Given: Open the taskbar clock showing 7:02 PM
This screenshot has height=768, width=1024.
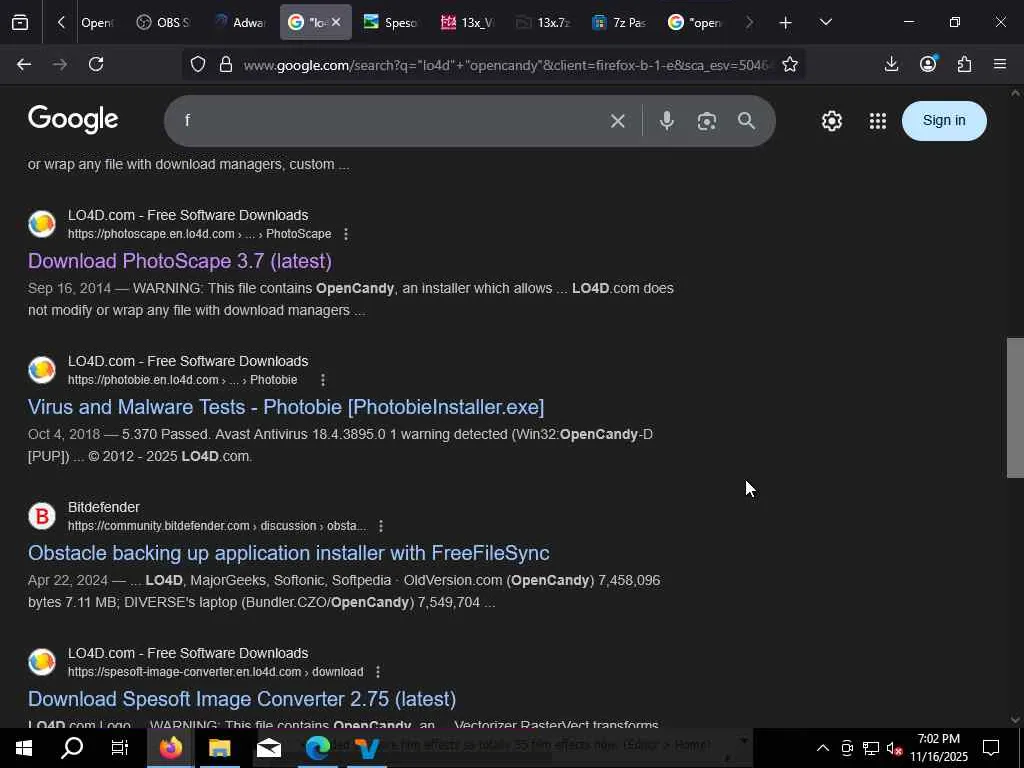Looking at the screenshot, I should [939, 748].
